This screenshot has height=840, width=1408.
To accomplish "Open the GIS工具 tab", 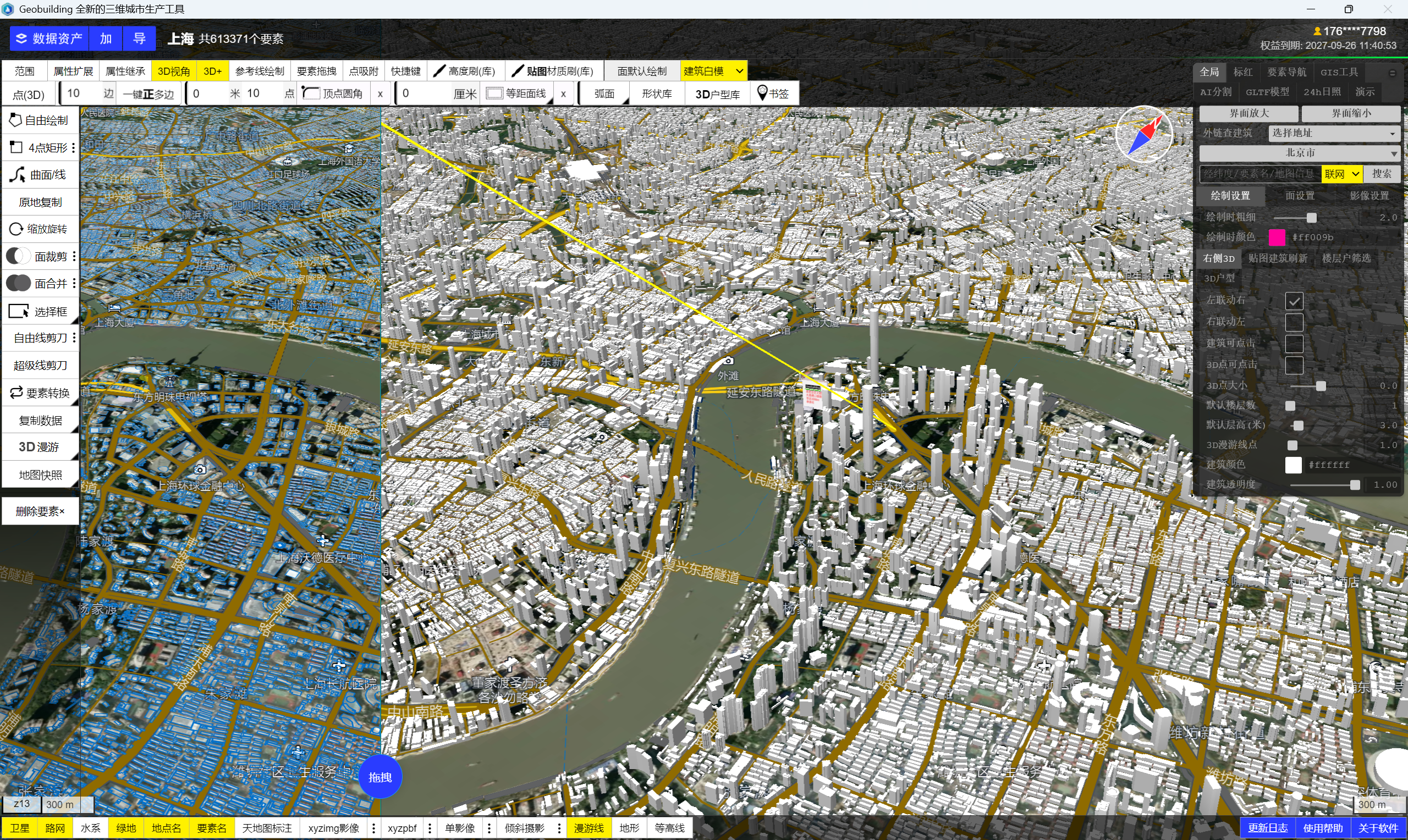I will click(x=1339, y=72).
